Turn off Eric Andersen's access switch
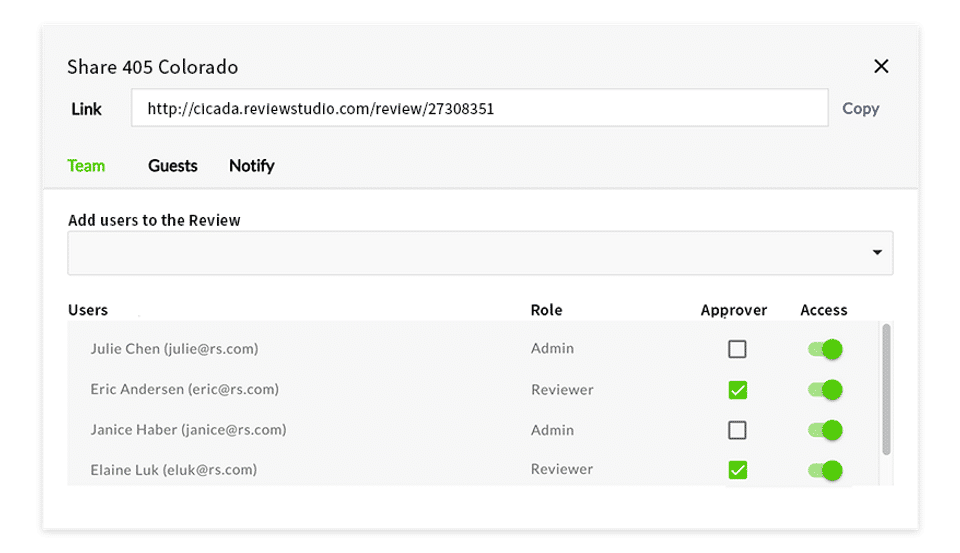The width and height of the screenshot is (960, 553). 825,390
